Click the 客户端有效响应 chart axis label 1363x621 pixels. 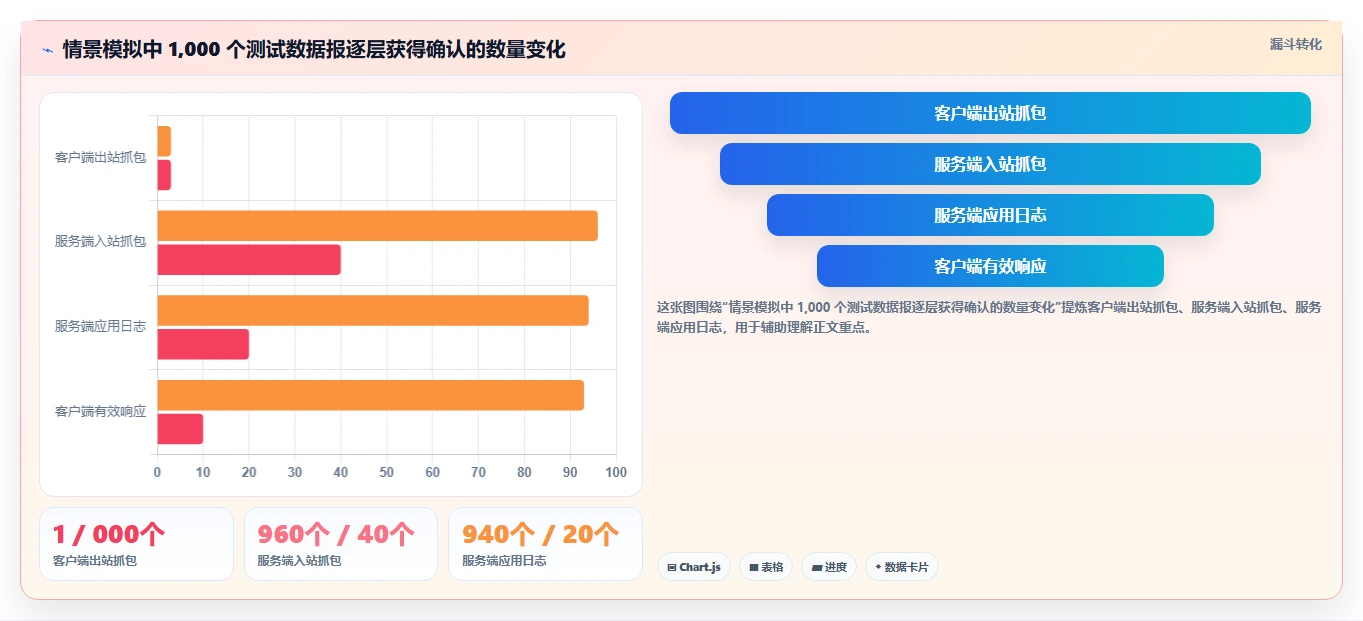[100, 412]
